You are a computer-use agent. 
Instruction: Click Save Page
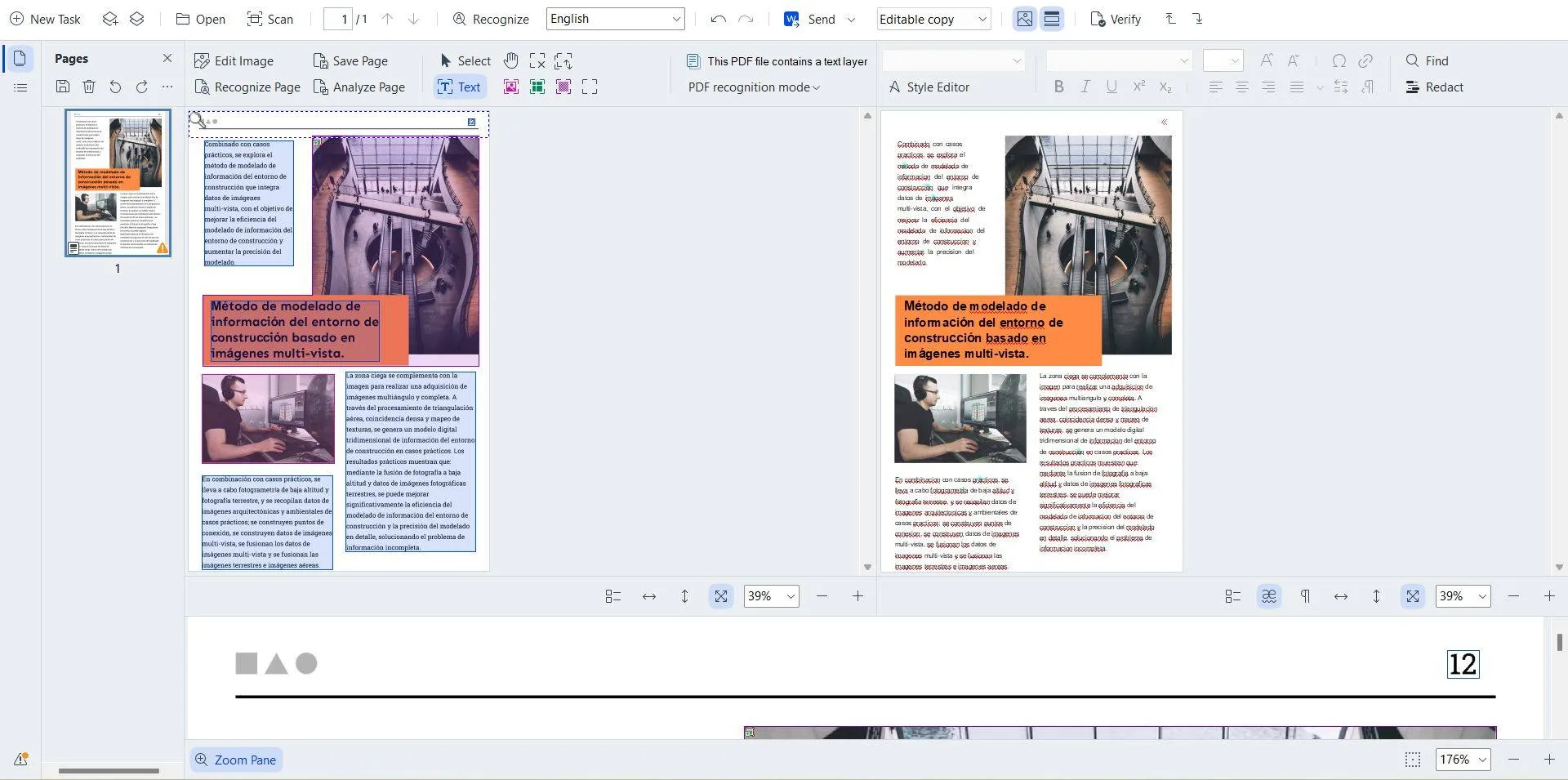[x=350, y=60]
